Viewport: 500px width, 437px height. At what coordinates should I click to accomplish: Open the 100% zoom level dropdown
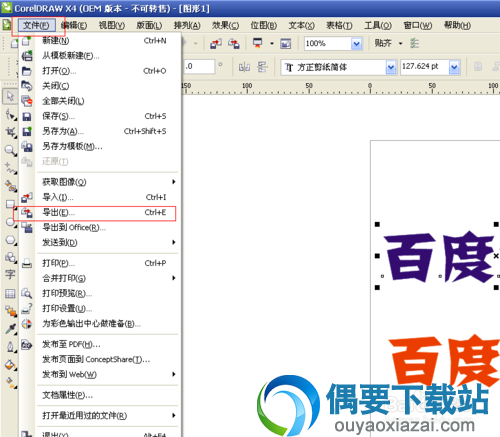click(x=357, y=44)
